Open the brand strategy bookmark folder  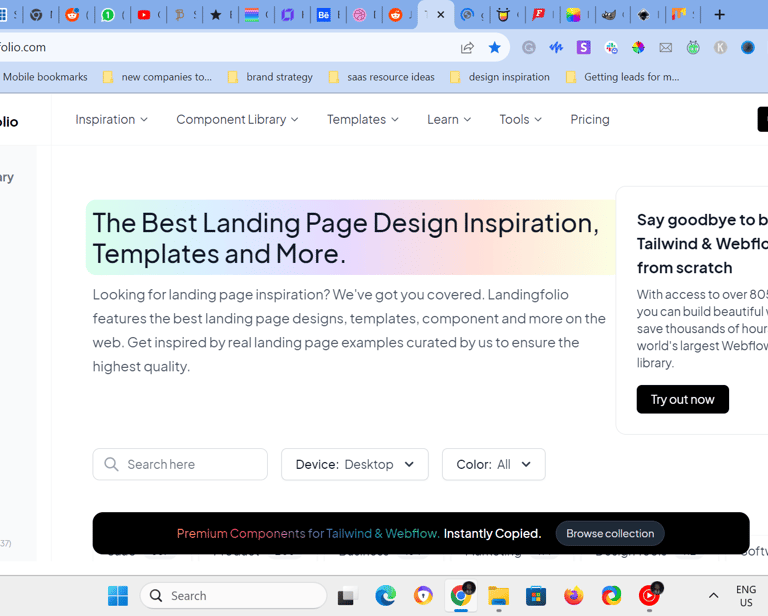(270, 77)
